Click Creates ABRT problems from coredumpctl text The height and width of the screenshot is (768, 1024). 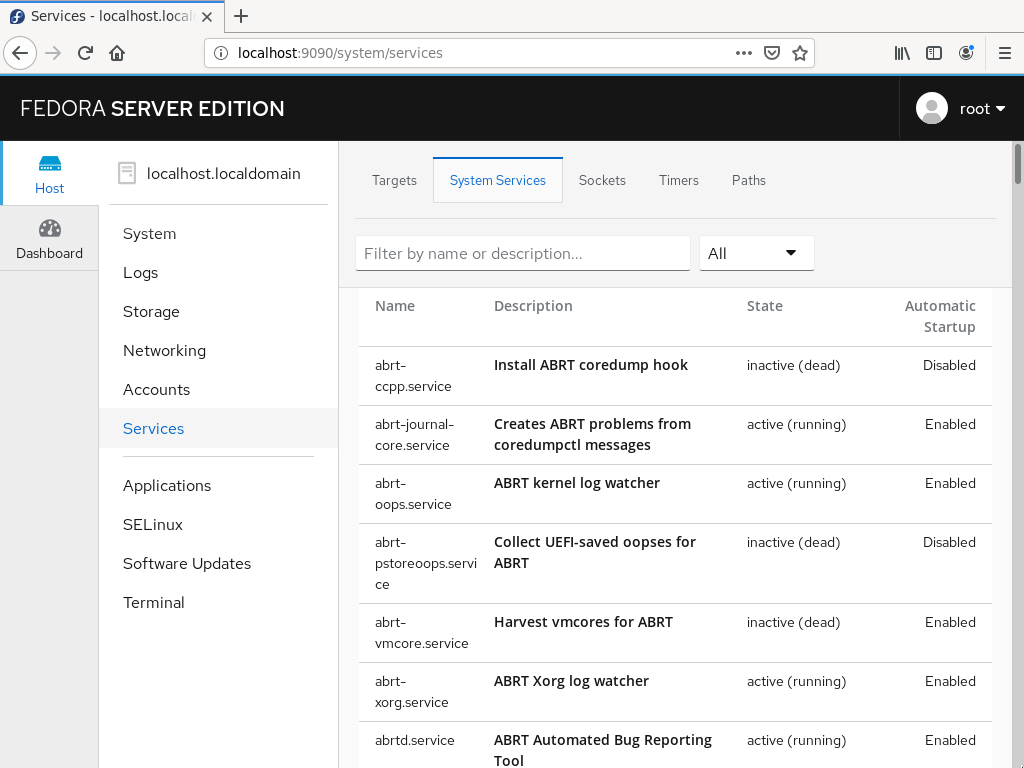(592, 434)
